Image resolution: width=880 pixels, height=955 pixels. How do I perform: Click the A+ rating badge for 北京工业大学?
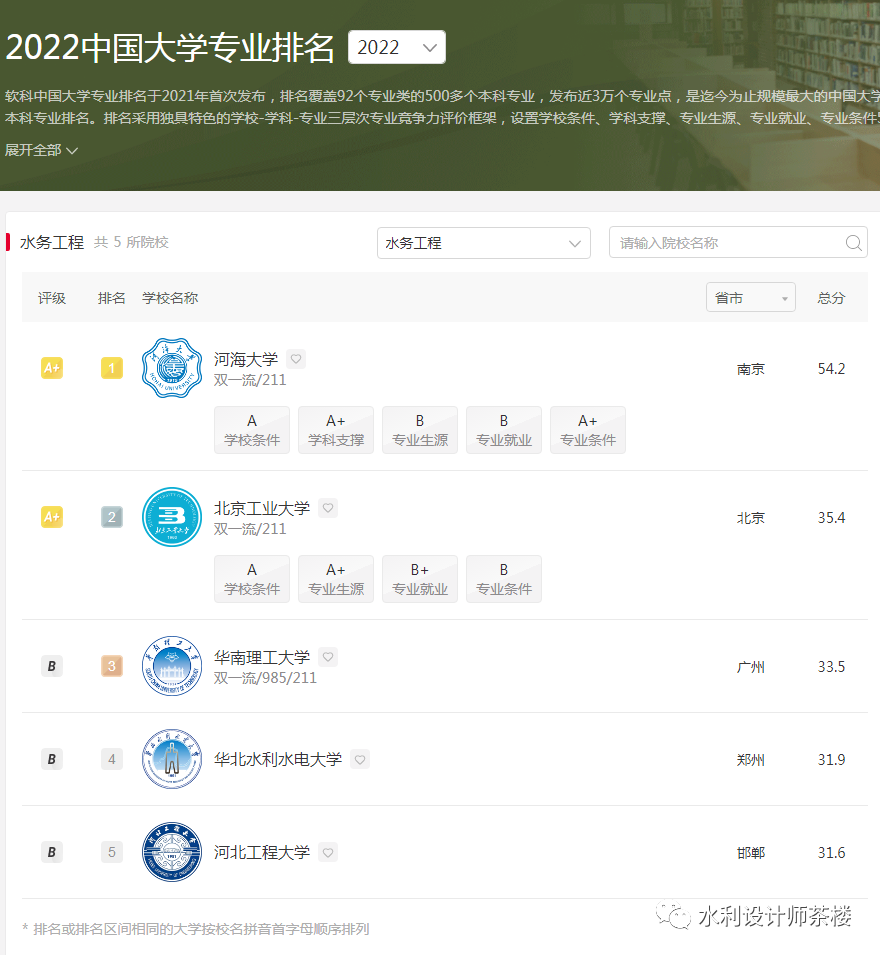coord(52,517)
